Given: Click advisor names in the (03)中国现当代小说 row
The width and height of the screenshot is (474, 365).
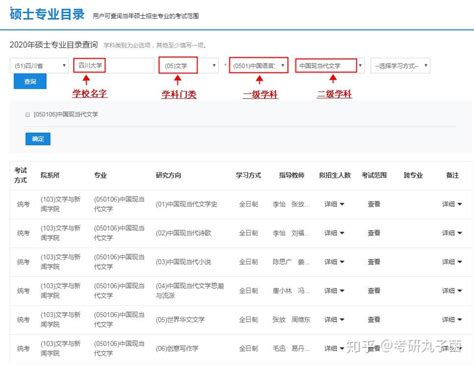Looking at the screenshot, I should pos(291,262).
